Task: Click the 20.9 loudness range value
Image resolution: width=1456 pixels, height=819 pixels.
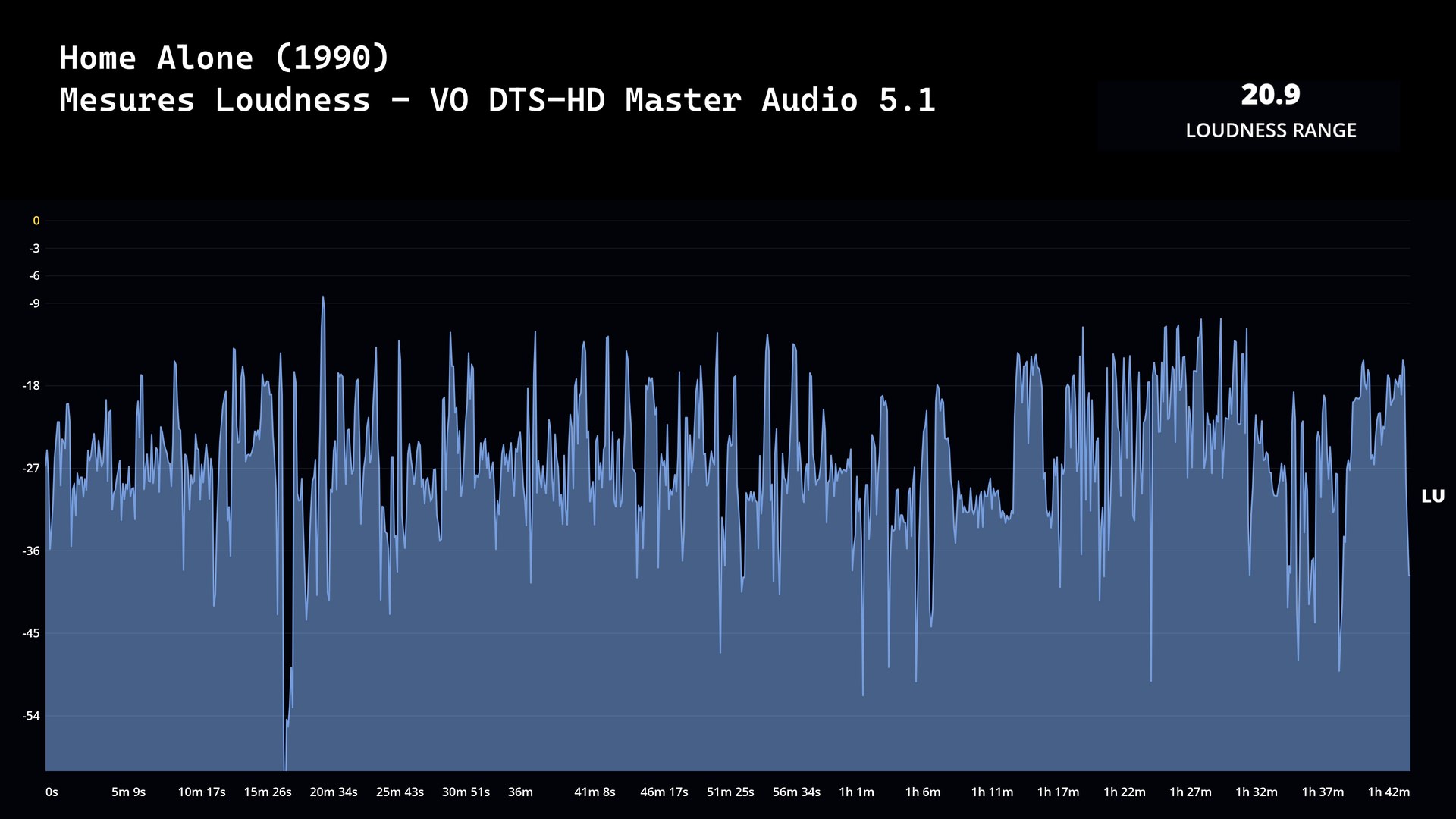Action: point(1270,95)
